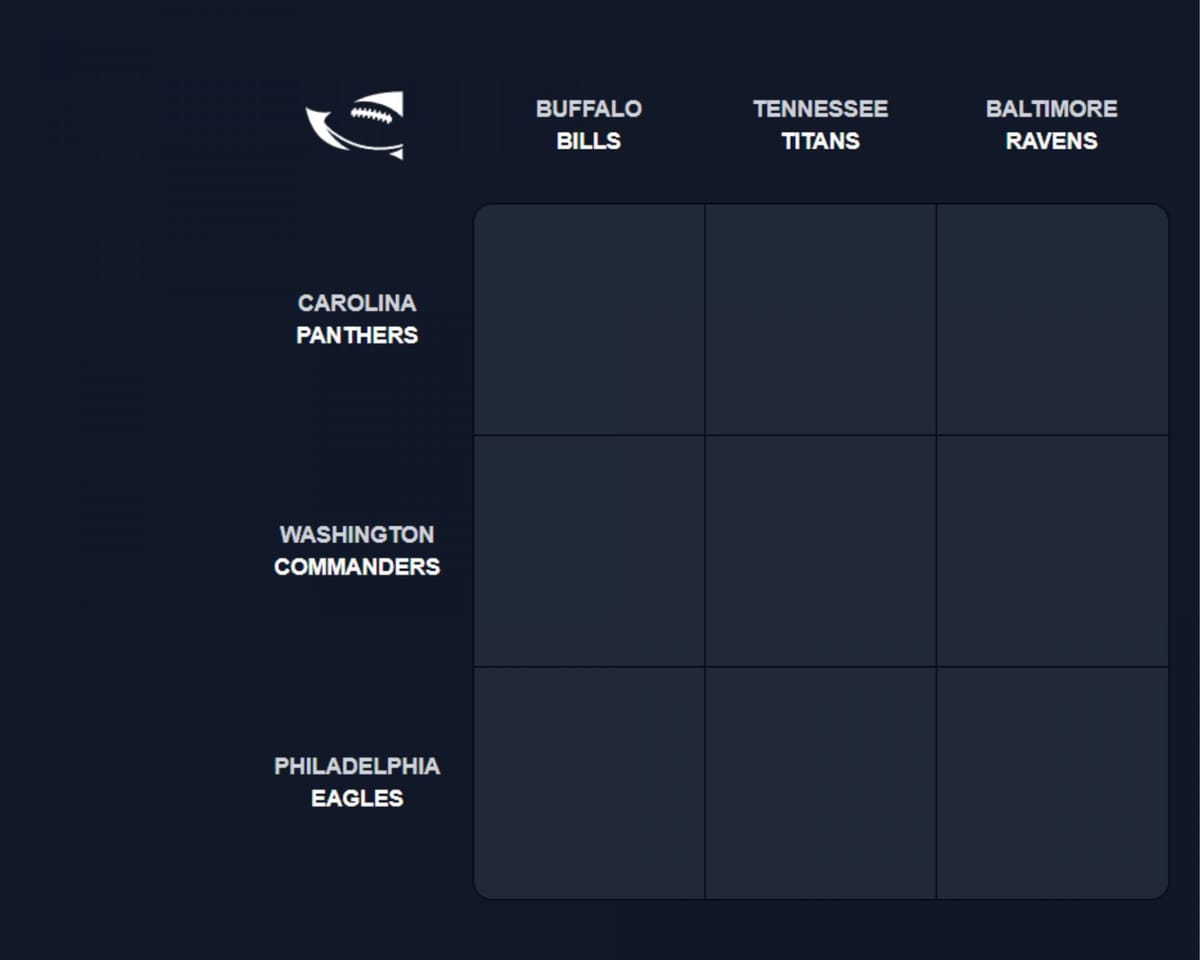Click the center Commanders–Titans cell
Screen dimensions: 1200x960
point(821,551)
